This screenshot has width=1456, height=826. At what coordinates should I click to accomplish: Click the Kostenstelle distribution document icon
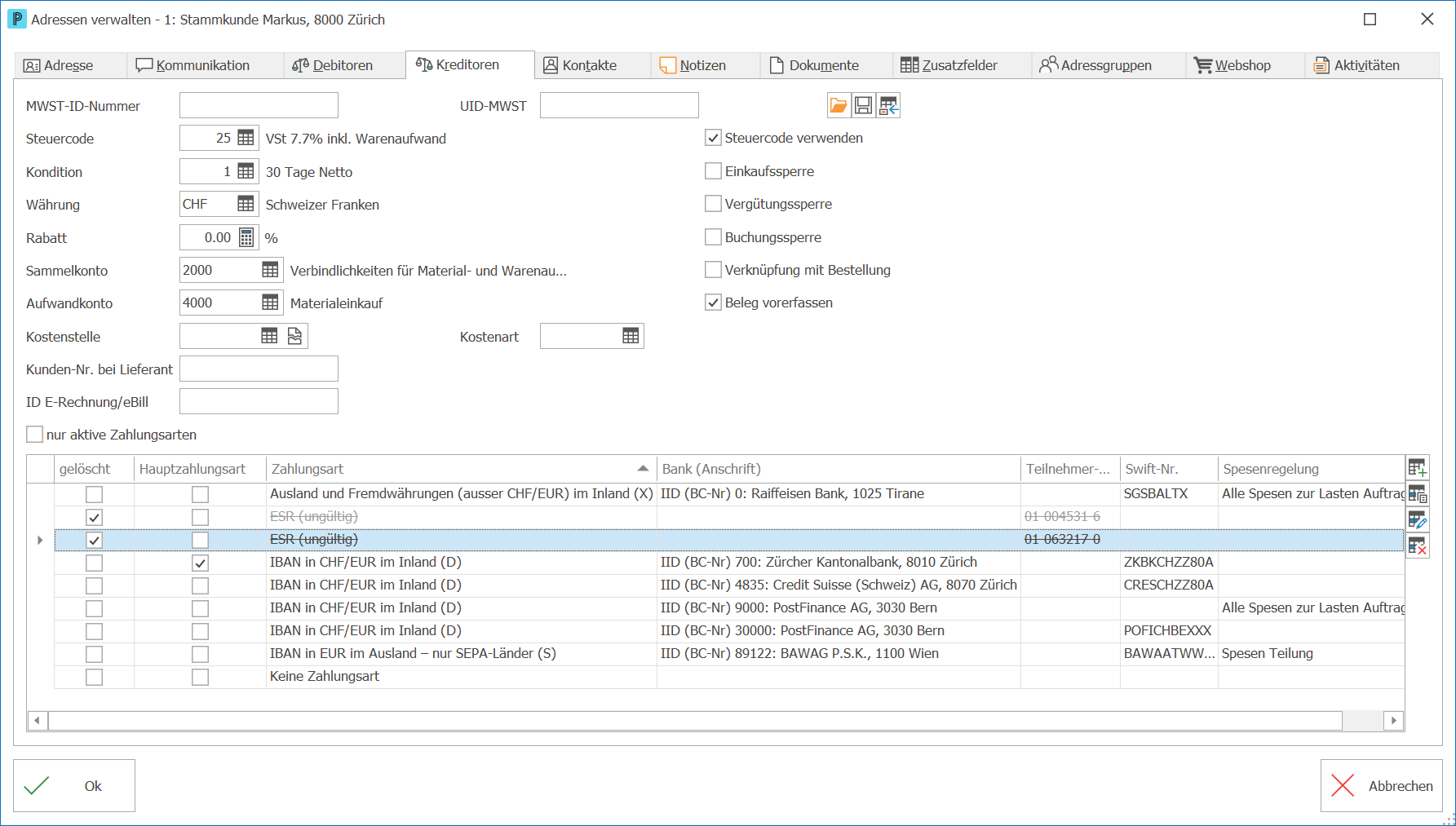click(294, 336)
